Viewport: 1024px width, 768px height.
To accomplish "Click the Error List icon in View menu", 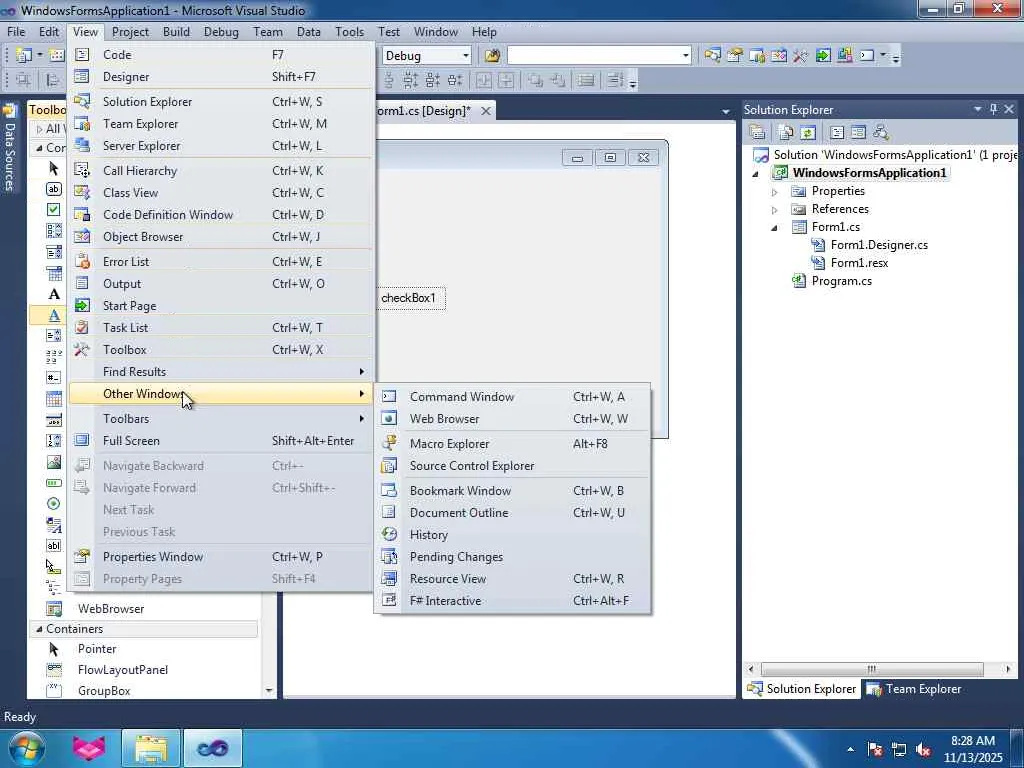I will [x=82, y=261].
